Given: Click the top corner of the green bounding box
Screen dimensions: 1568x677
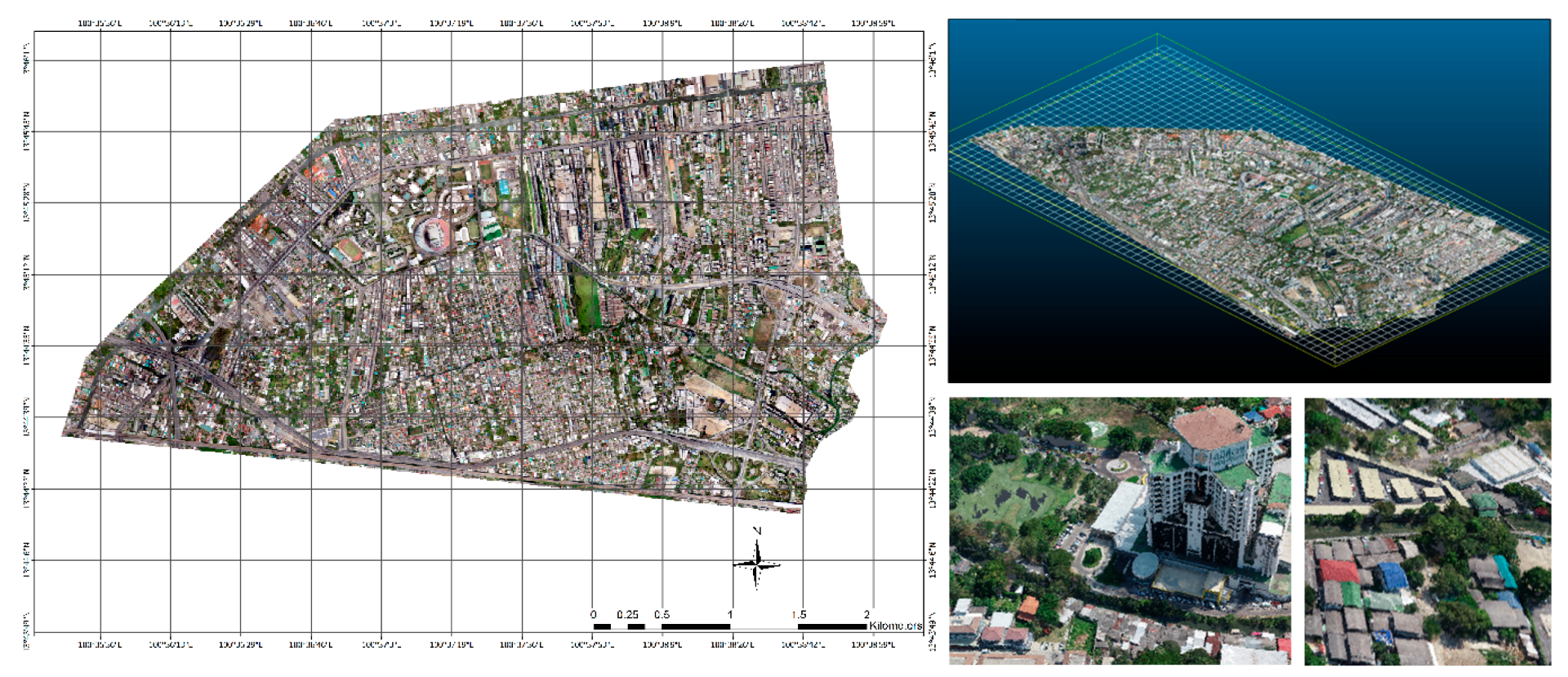Looking at the screenshot, I should coord(1157,34).
